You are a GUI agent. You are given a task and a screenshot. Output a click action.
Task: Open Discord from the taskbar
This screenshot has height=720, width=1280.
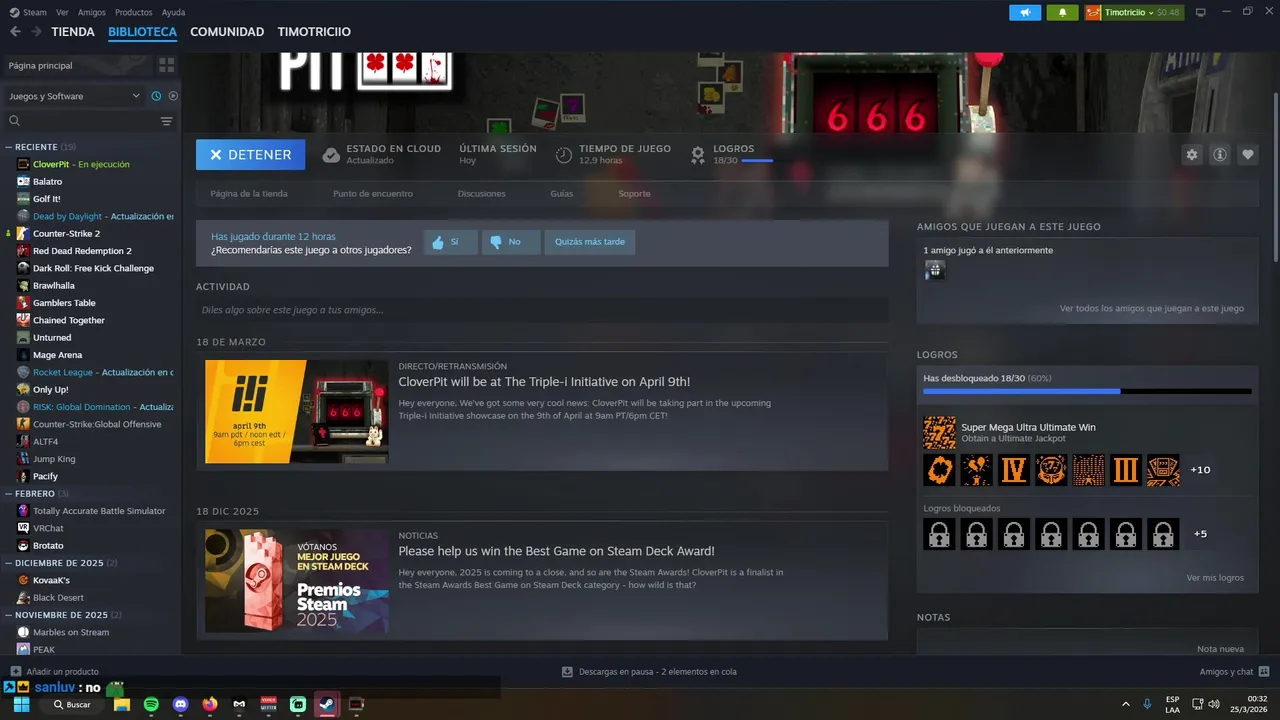click(180, 704)
